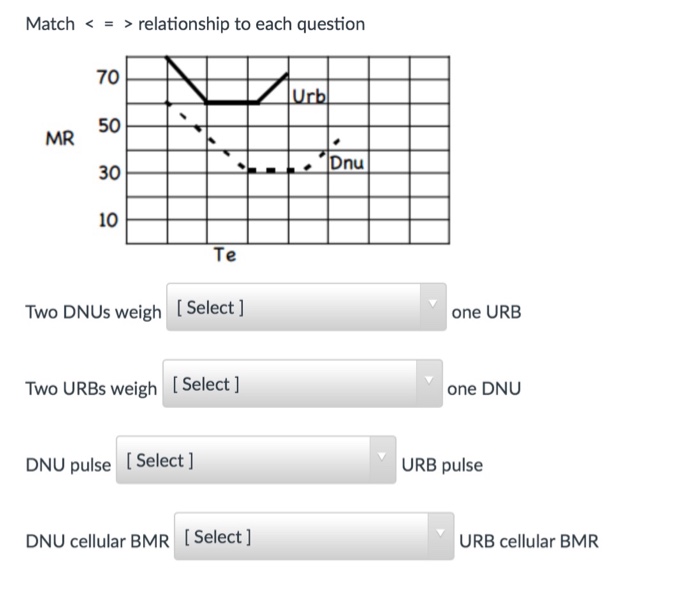Click the Dnu label on the graph
Image resolution: width=700 pixels, height=601 pixels.
pyautogui.click(x=347, y=162)
